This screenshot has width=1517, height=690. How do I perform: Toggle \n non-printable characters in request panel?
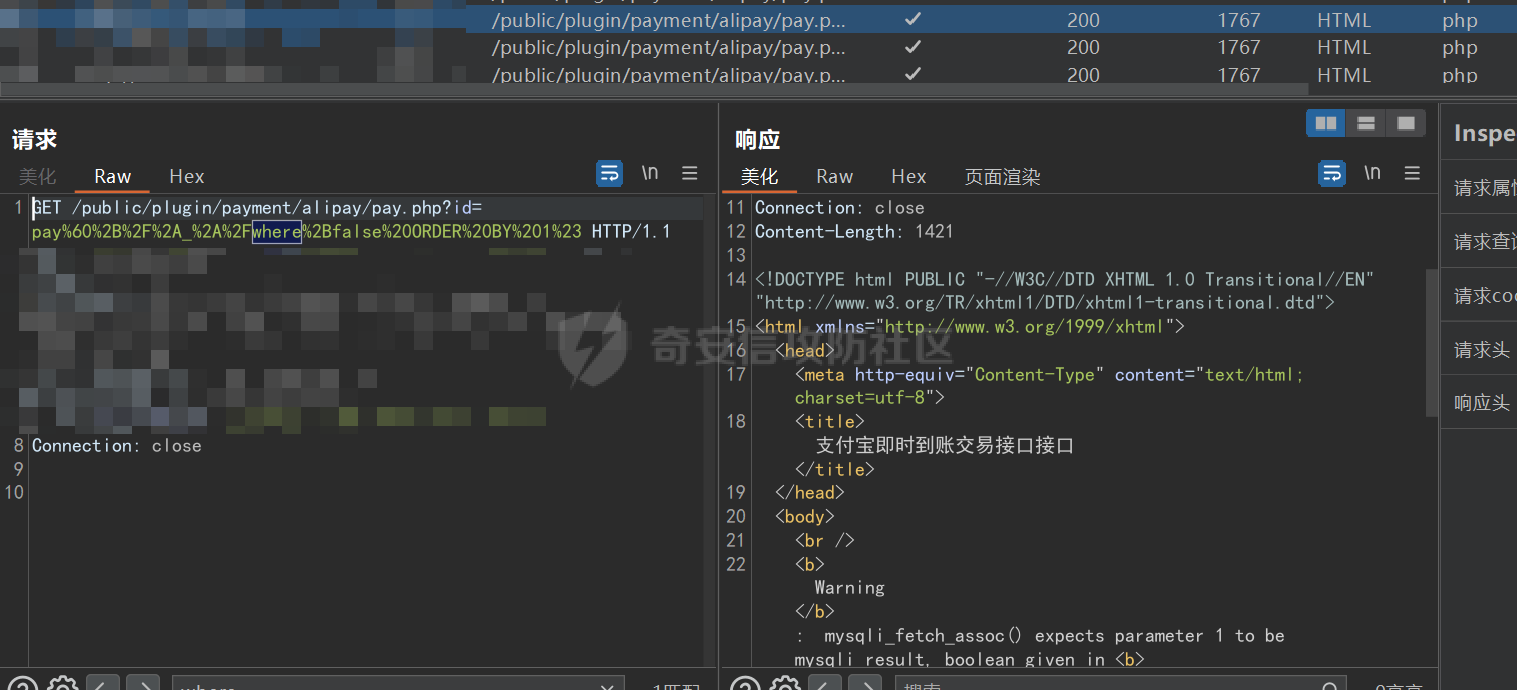(650, 174)
